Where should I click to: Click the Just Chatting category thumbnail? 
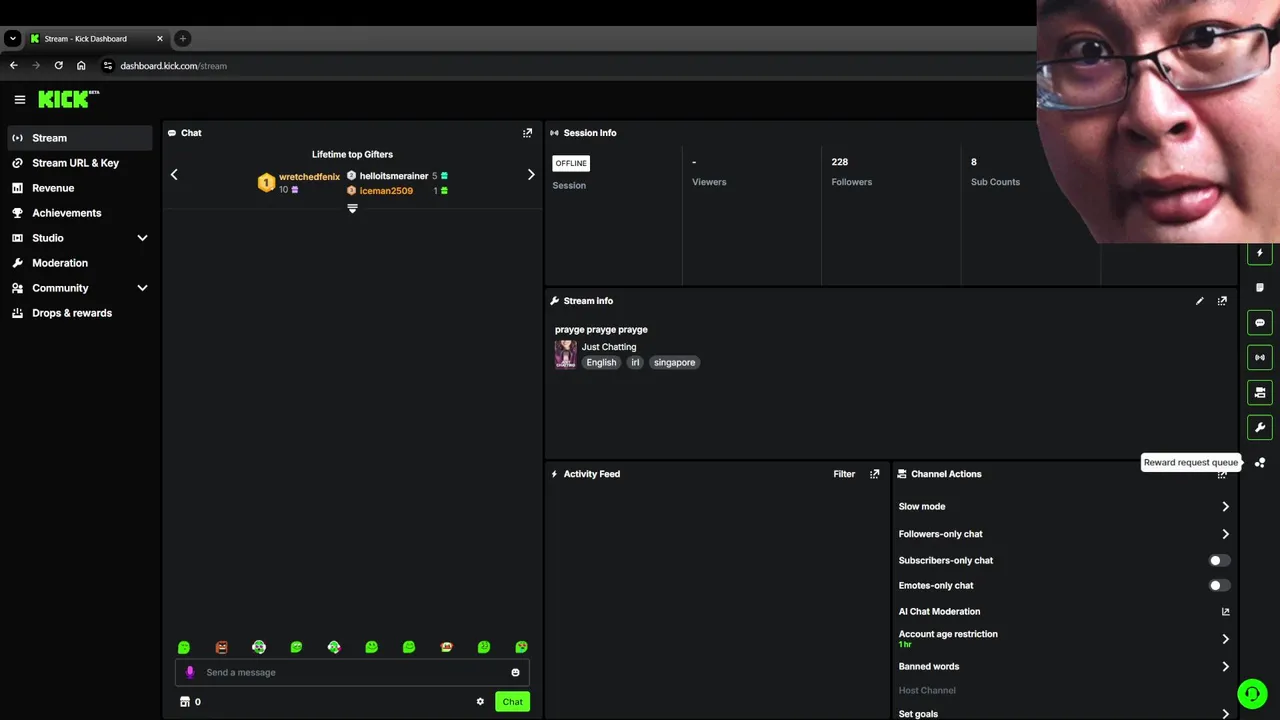[566, 355]
